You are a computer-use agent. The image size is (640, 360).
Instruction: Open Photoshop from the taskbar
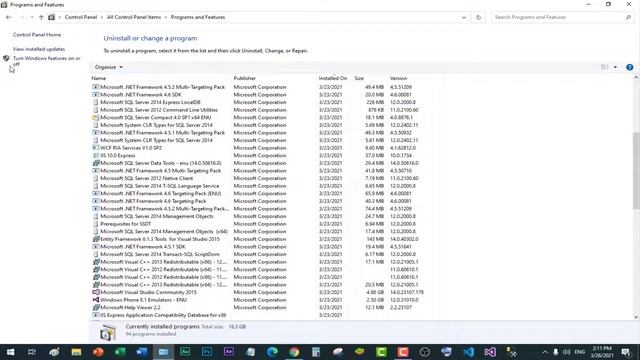point(207,352)
